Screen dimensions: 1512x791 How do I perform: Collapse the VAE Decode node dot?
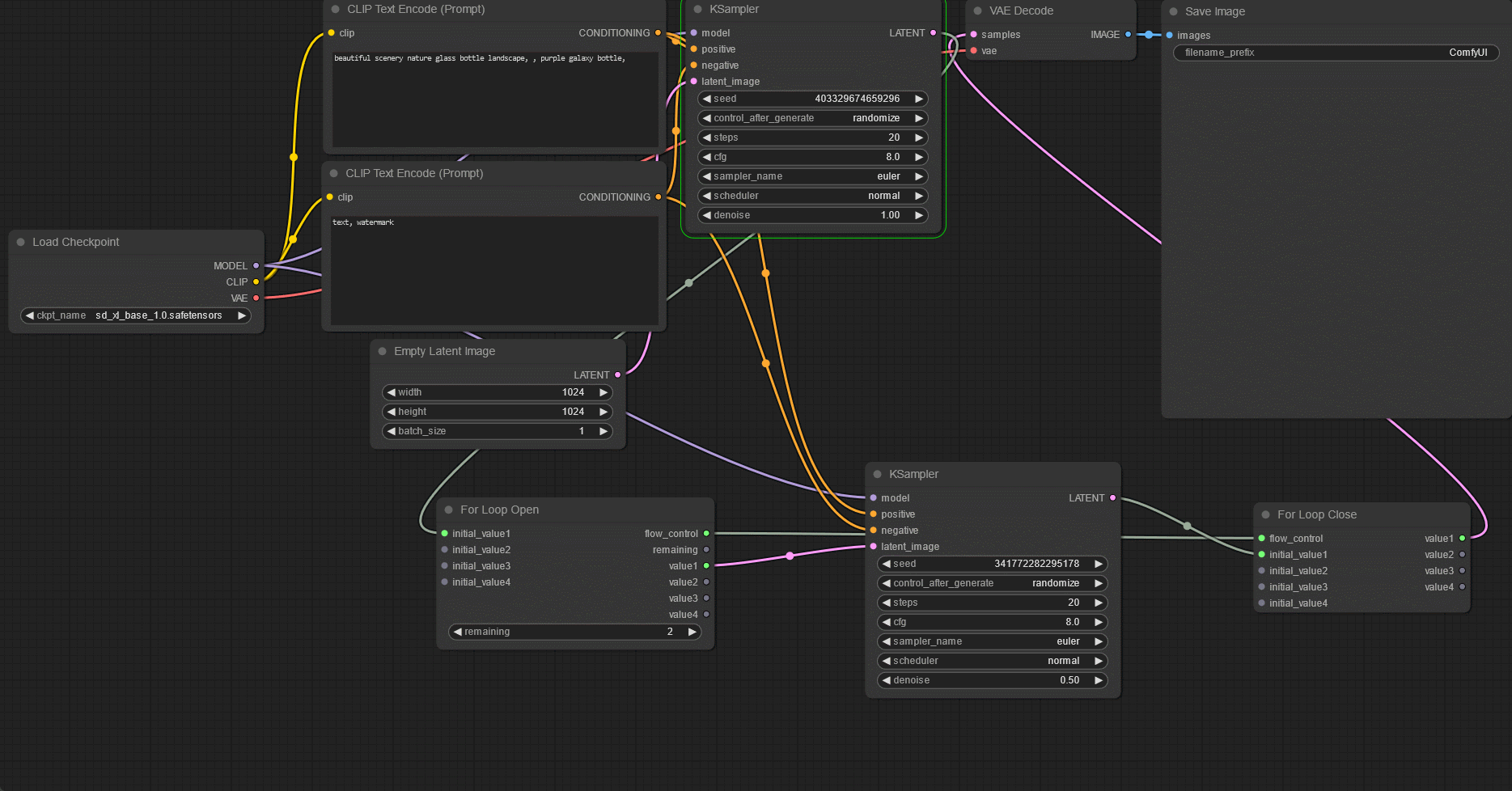tap(978, 11)
